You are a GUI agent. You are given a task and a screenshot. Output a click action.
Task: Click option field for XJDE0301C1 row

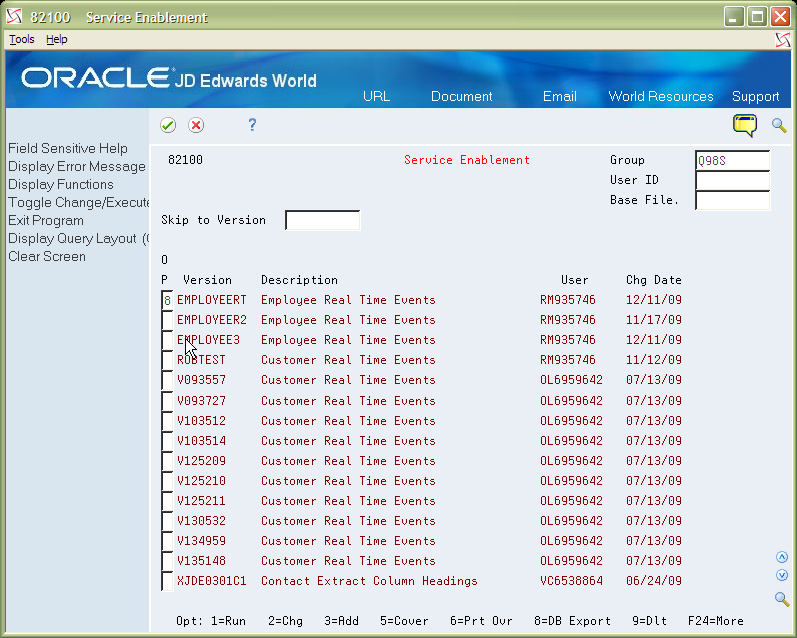[167, 581]
